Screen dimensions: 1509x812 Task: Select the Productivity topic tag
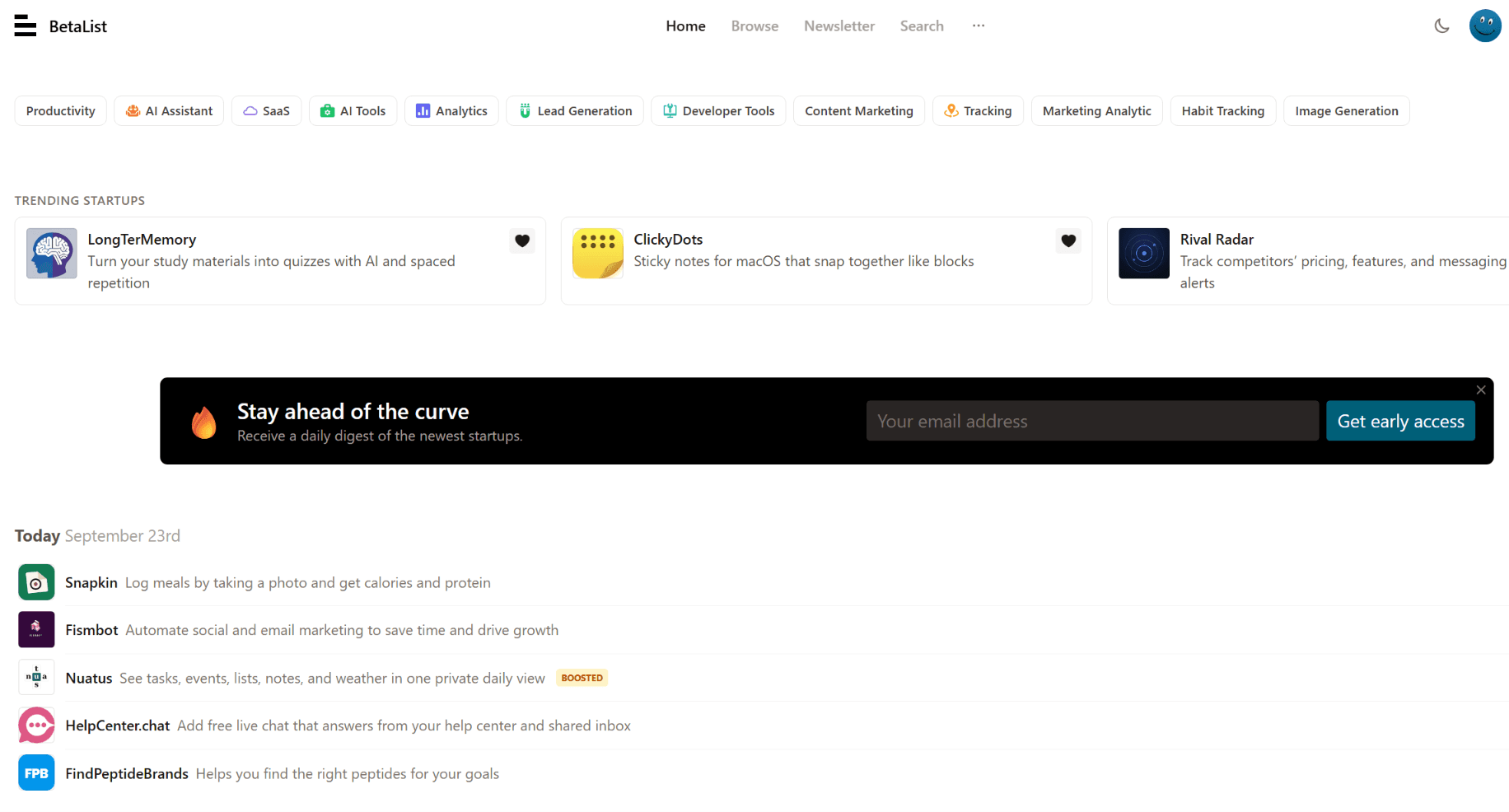[x=61, y=110]
